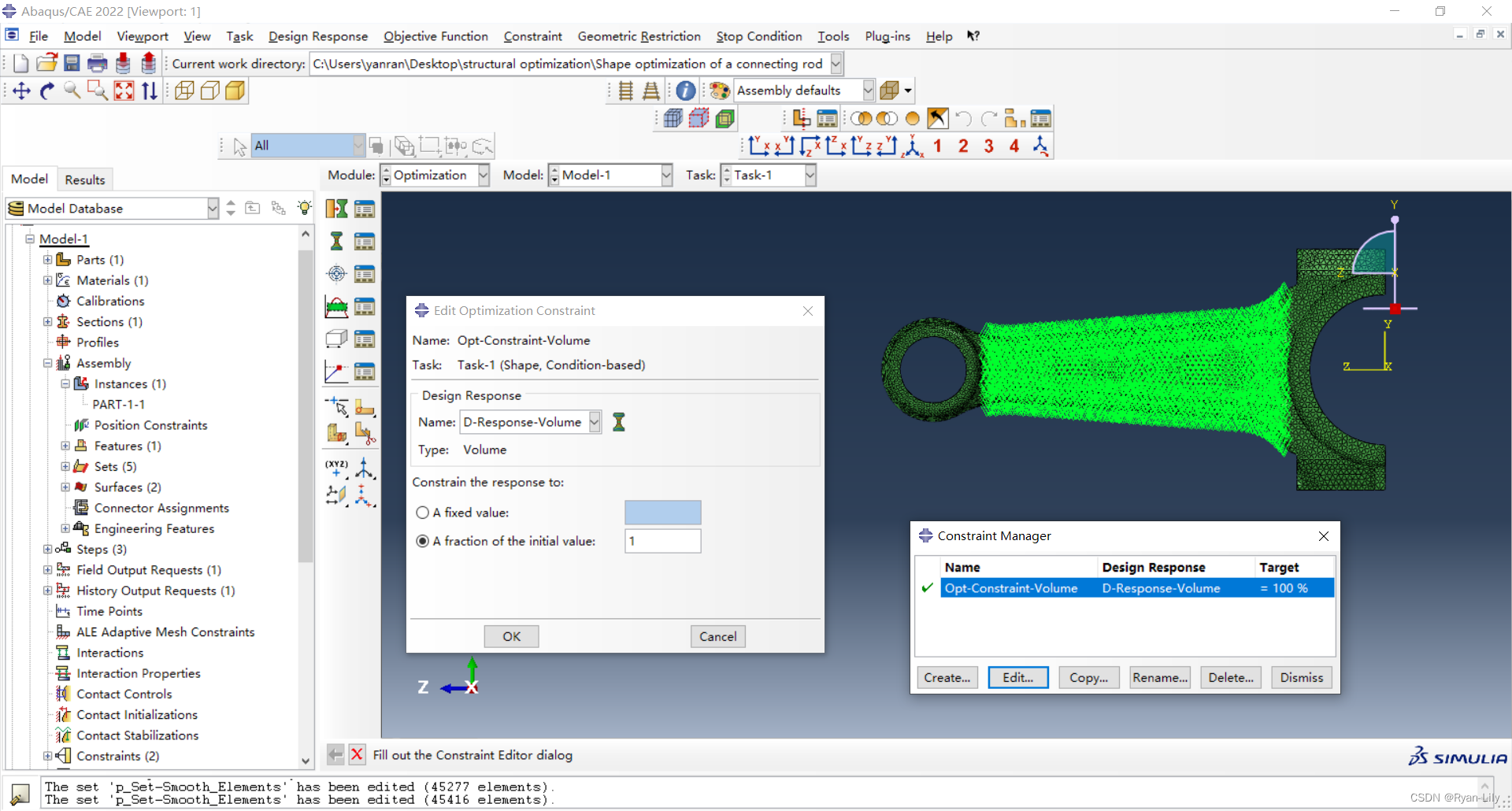Click Dismiss in Constraint Manager
Screen dimensions: 1512x811
coord(1302,677)
